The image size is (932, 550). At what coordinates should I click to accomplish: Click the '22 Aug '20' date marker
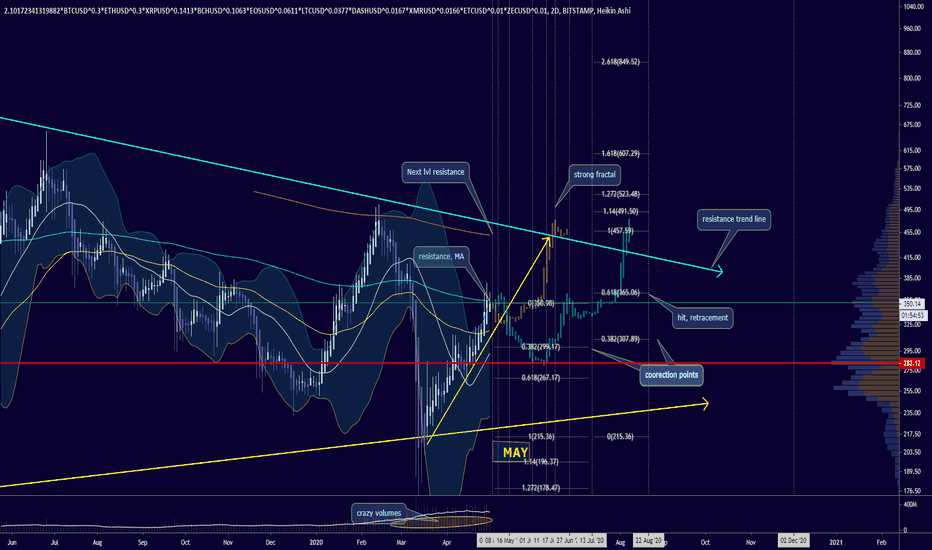tap(648, 540)
